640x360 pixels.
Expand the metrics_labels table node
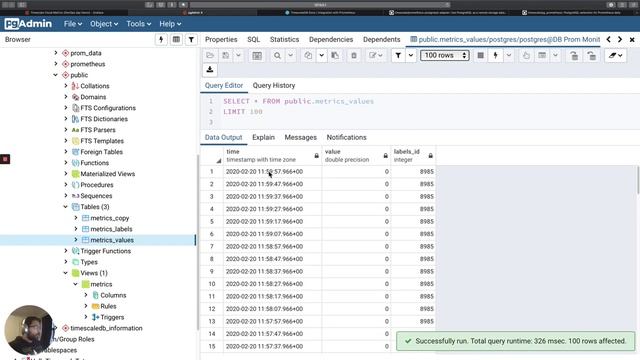point(76,229)
